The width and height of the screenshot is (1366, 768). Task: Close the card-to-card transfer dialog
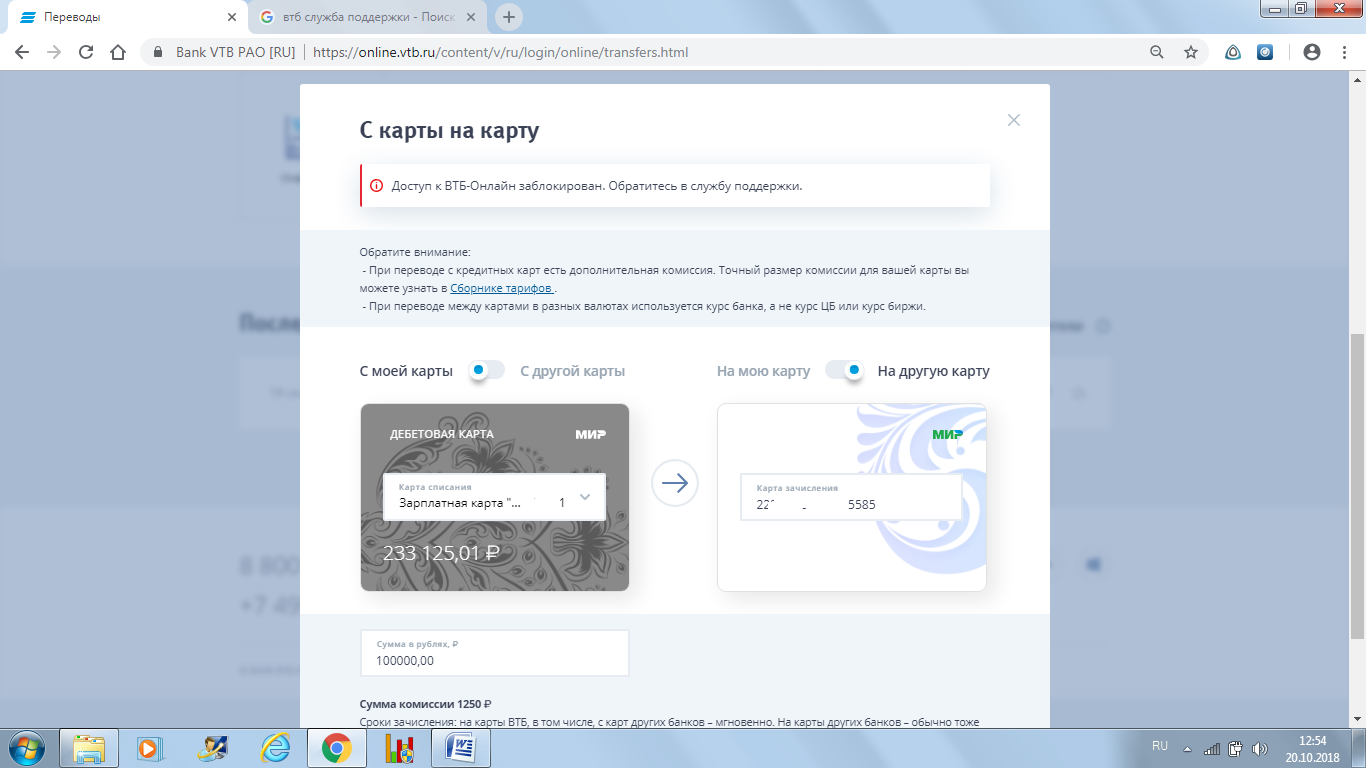pyautogui.click(x=1014, y=120)
